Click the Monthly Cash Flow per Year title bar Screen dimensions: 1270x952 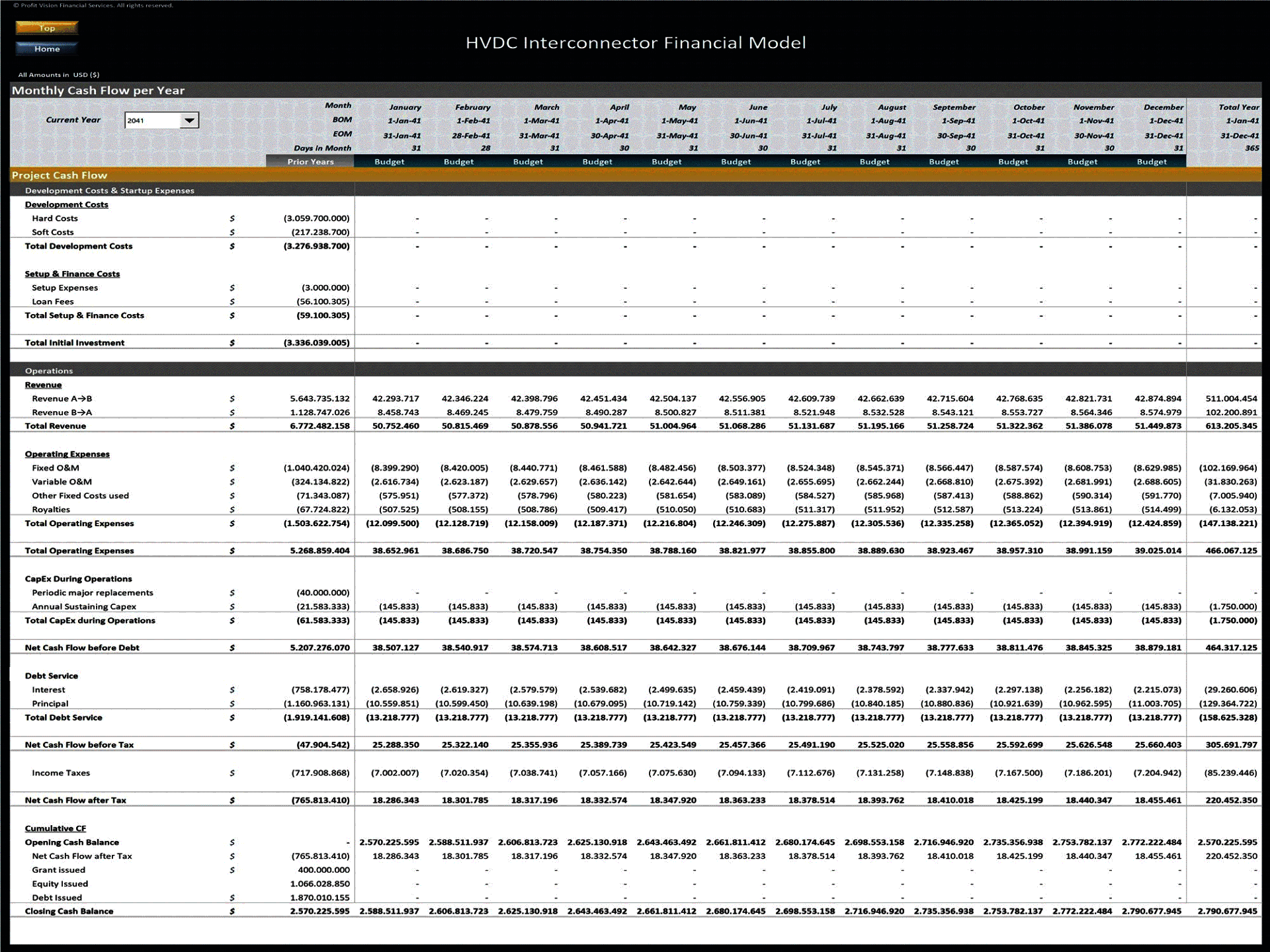[98, 90]
